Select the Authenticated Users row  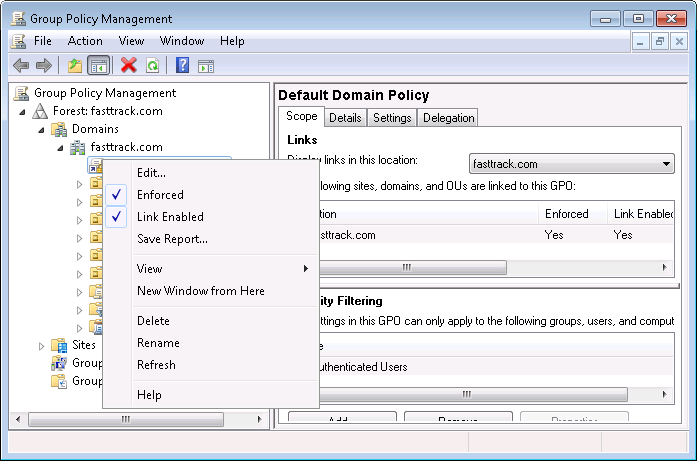pyautogui.click(x=496, y=367)
